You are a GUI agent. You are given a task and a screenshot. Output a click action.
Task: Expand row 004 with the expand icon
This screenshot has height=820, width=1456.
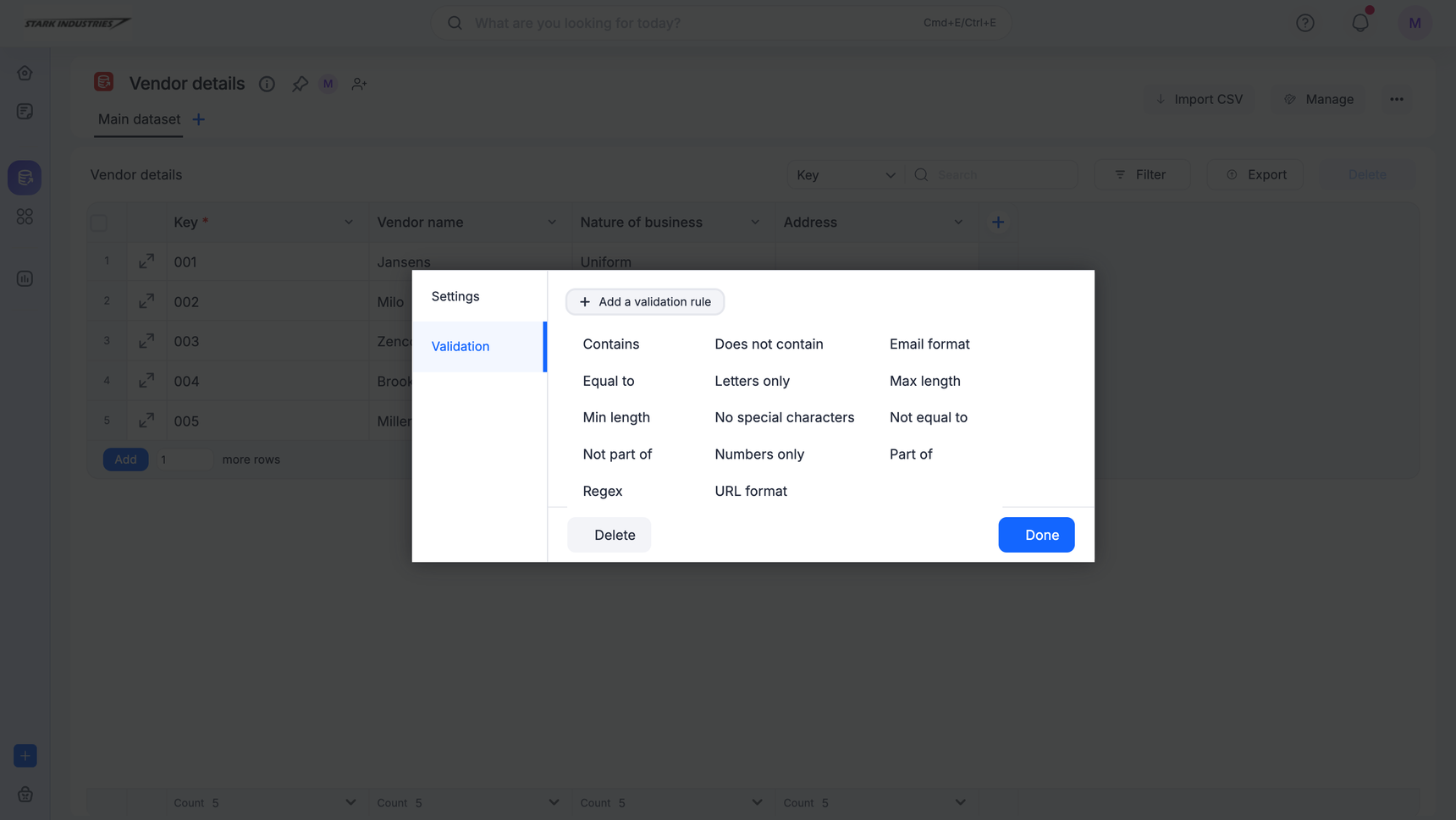146,381
